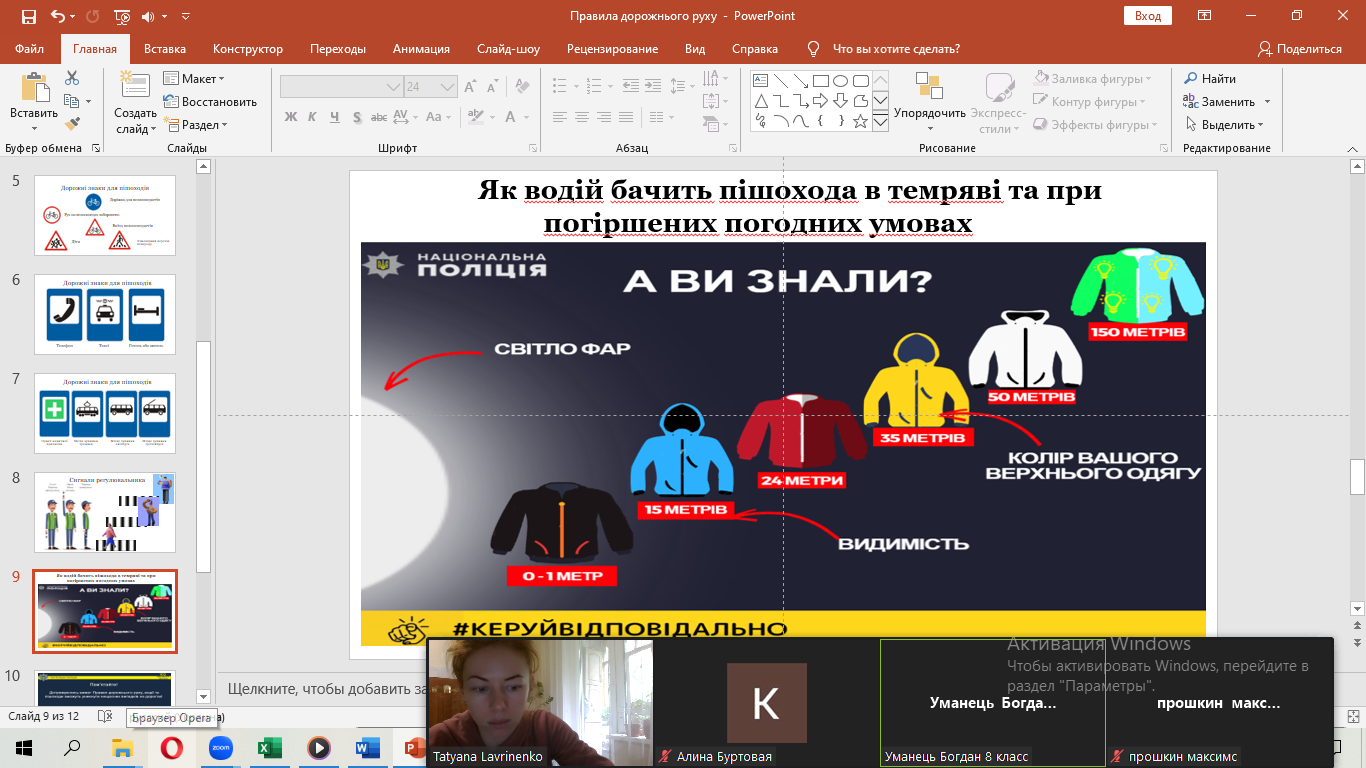This screenshot has width=1366, height=768.
Task: Click the Undo arrow in the title bar
Action: (x=56, y=16)
